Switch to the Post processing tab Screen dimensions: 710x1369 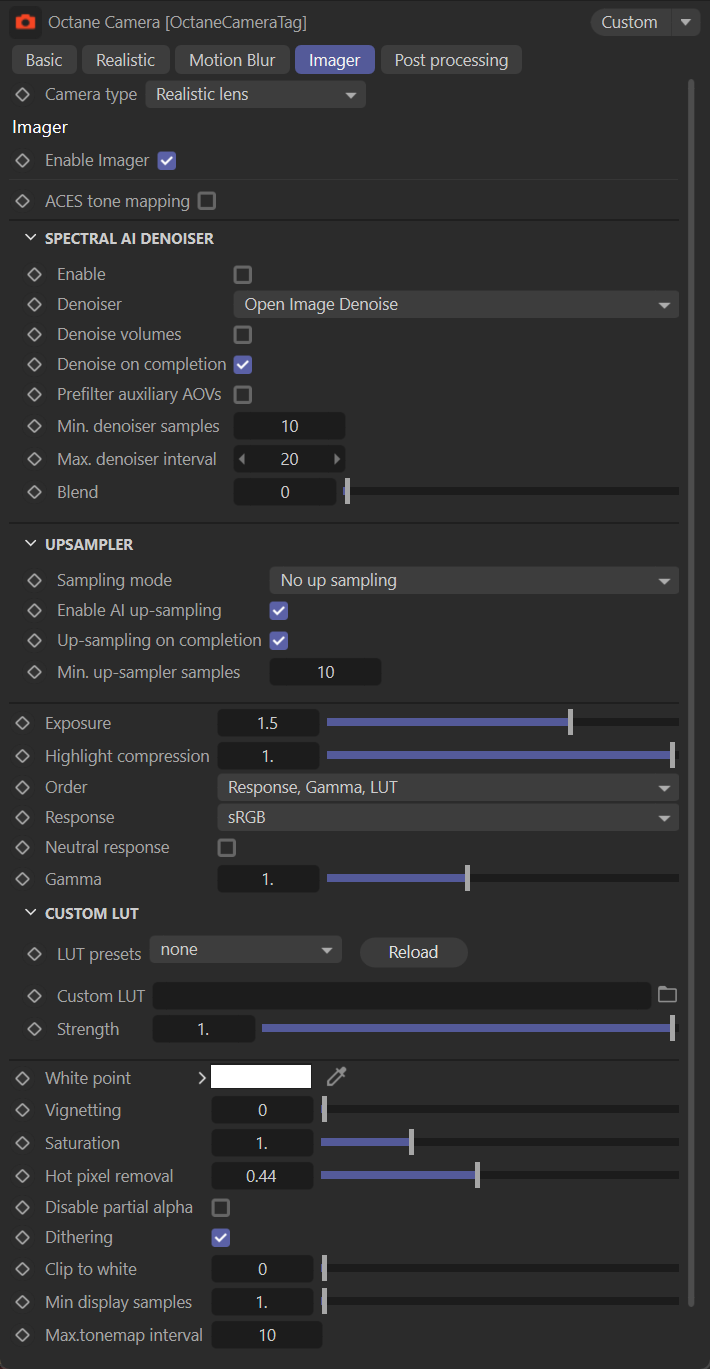[451, 60]
